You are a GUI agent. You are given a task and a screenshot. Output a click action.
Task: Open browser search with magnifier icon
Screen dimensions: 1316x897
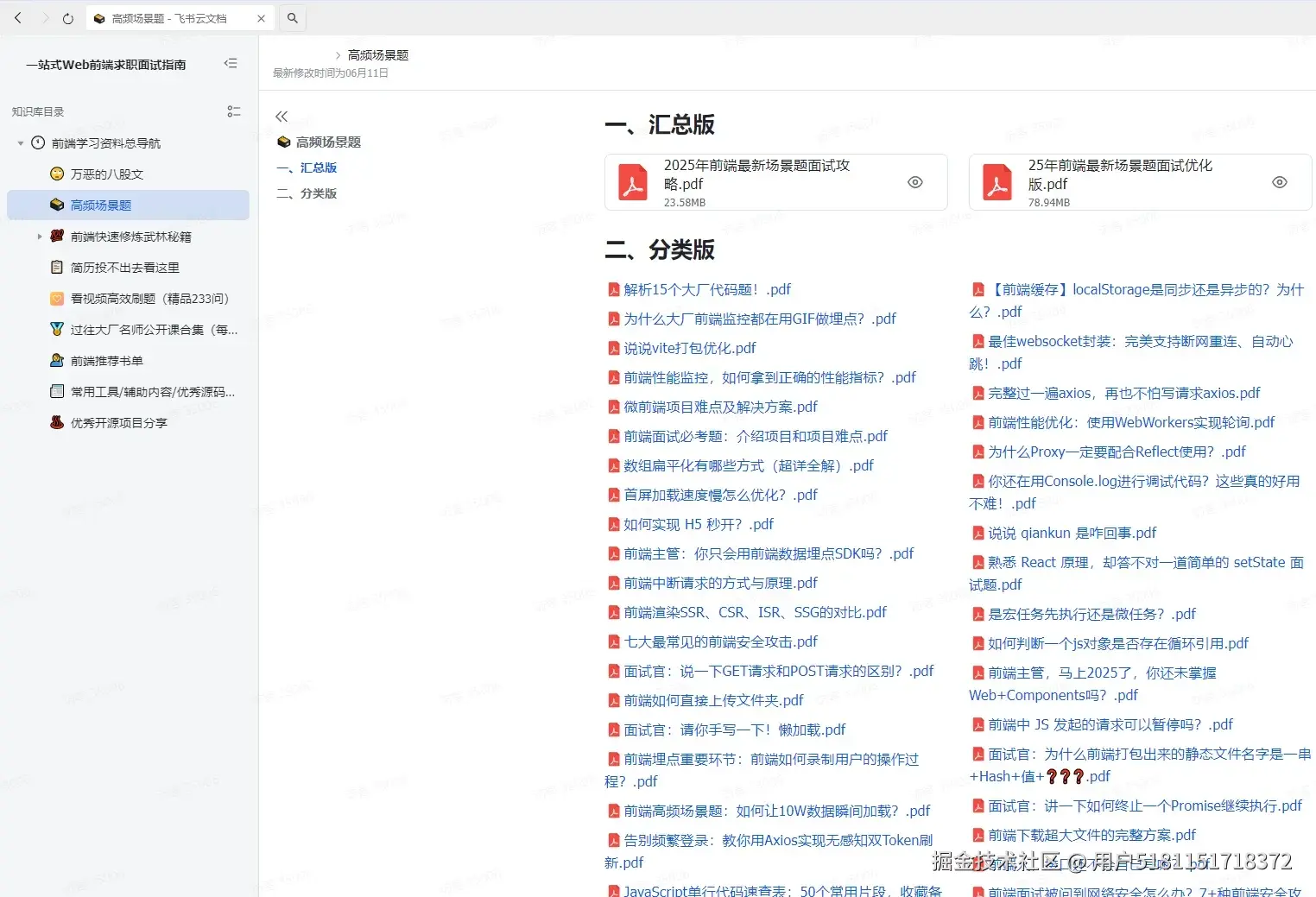(x=292, y=17)
